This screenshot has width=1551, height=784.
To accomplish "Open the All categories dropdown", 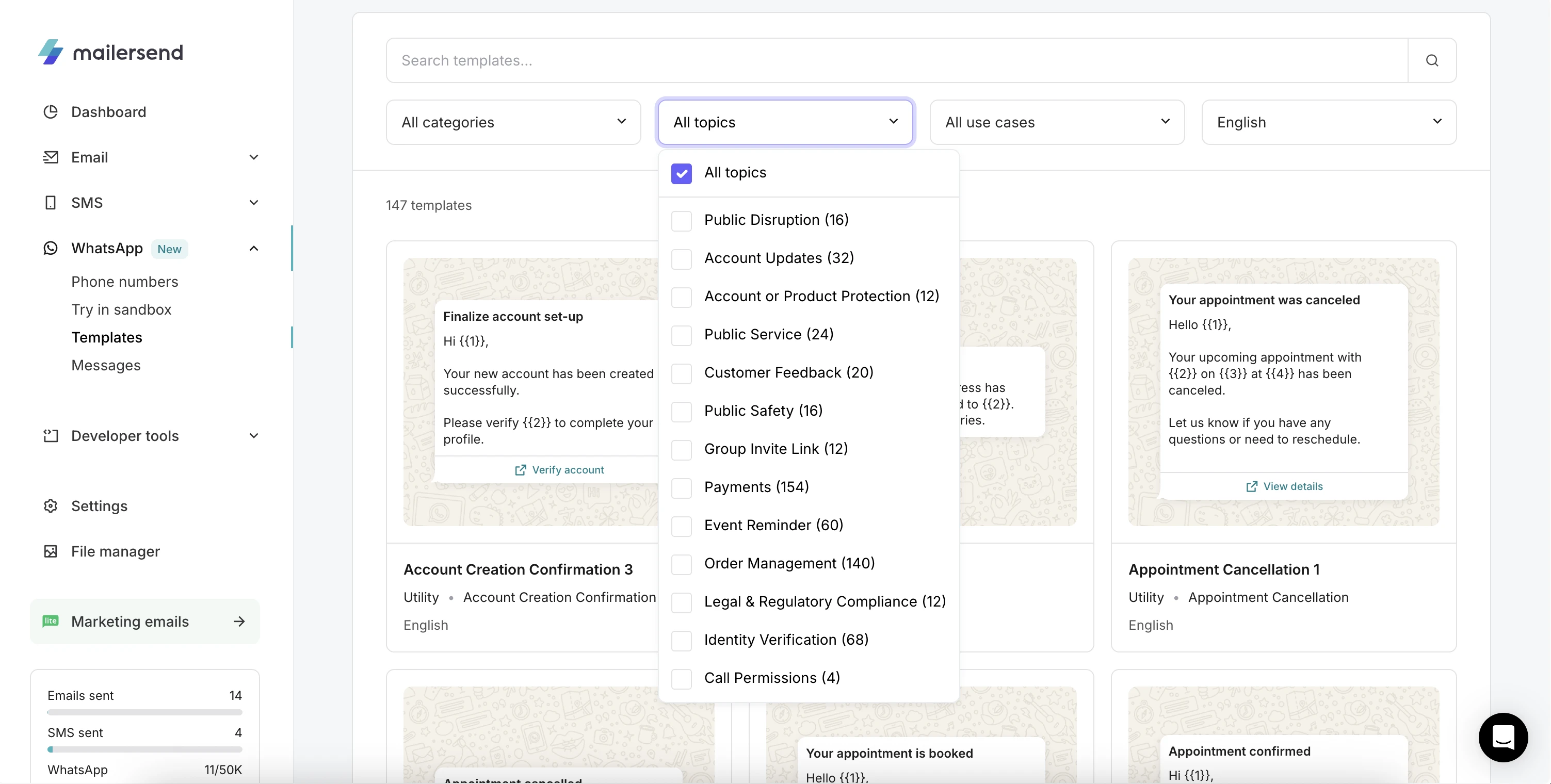I will pyautogui.click(x=513, y=122).
